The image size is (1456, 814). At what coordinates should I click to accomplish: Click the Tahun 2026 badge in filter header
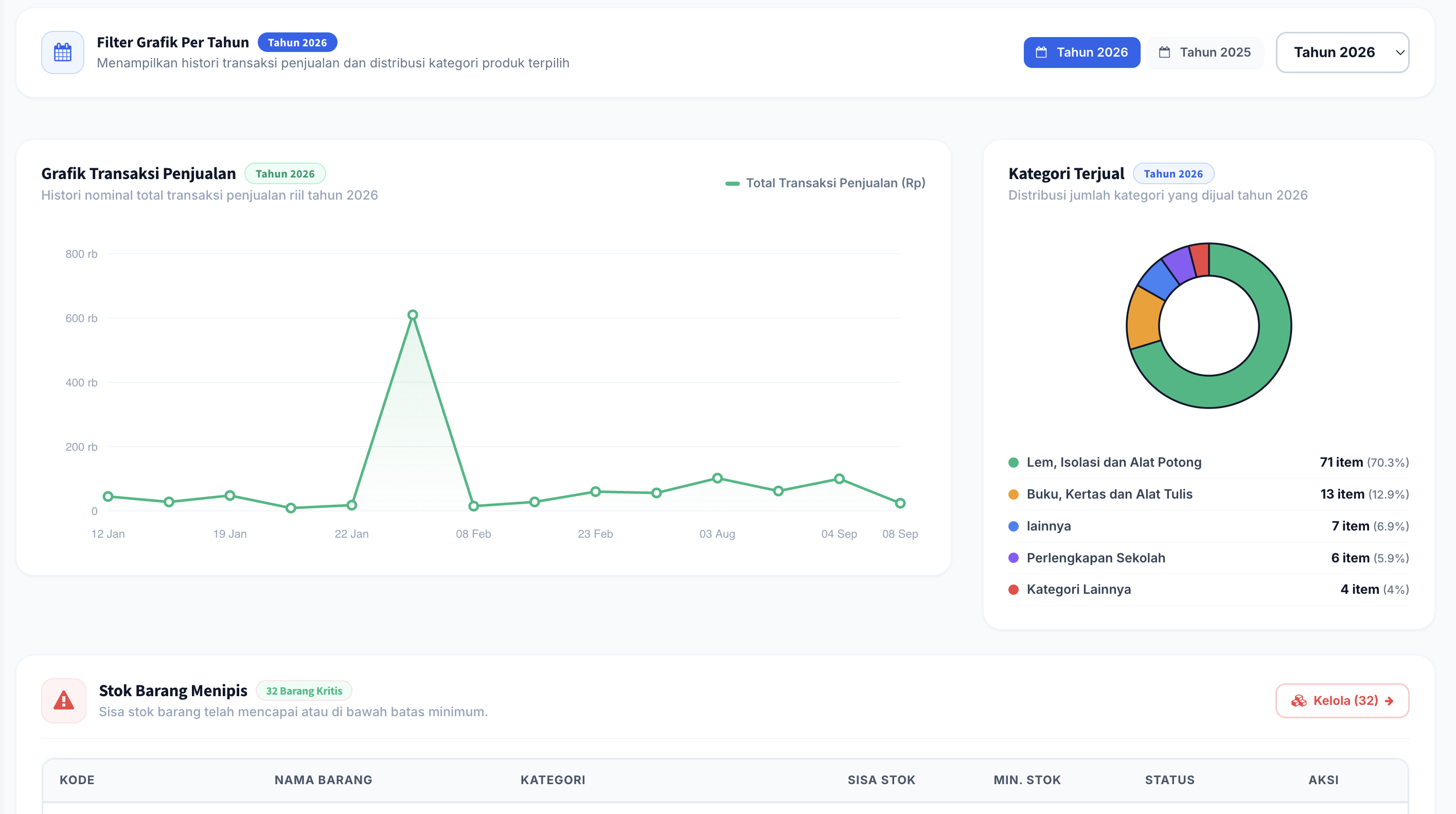[297, 42]
